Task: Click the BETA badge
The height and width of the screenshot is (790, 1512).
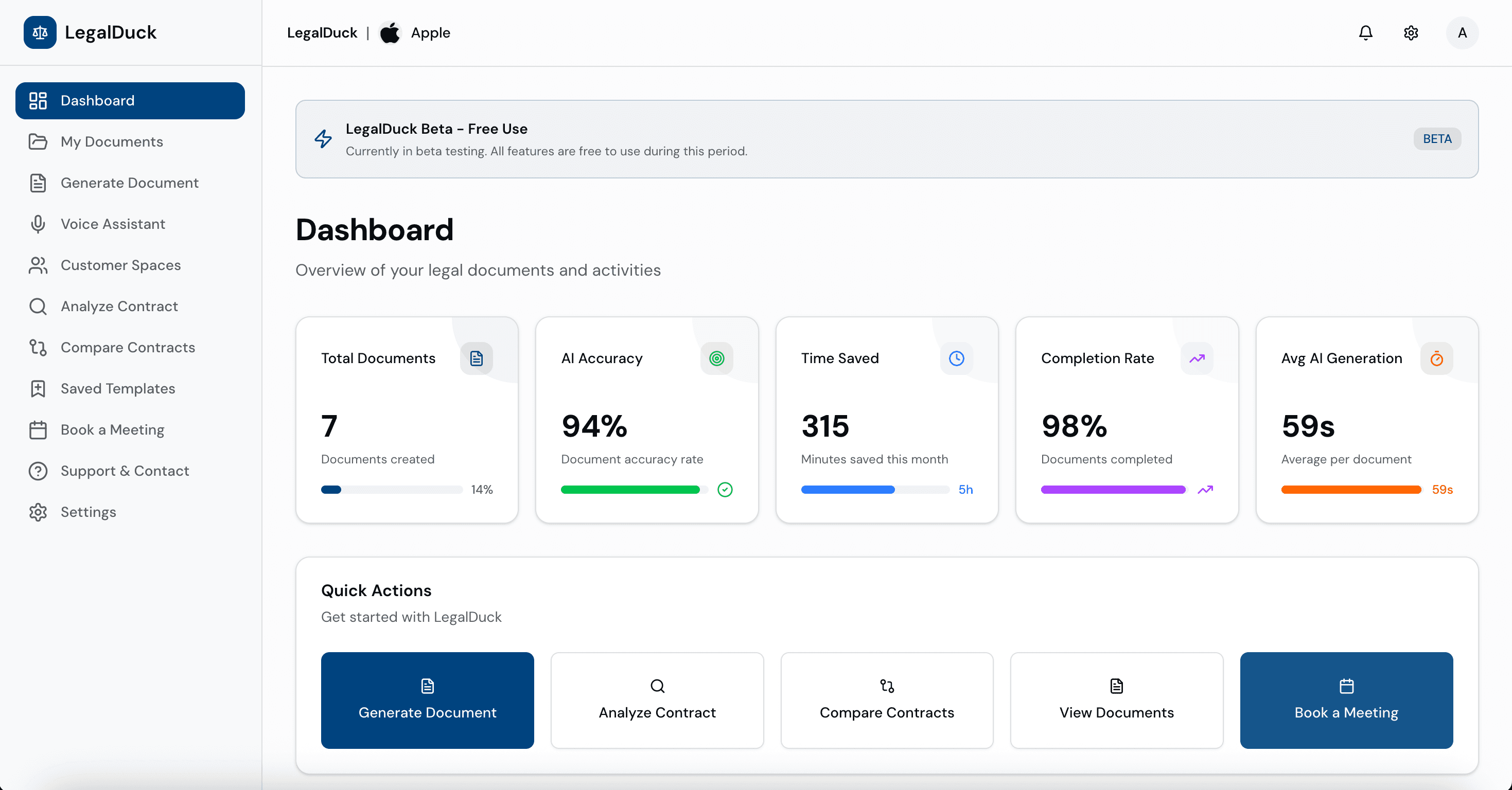Action: pos(1437,139)
